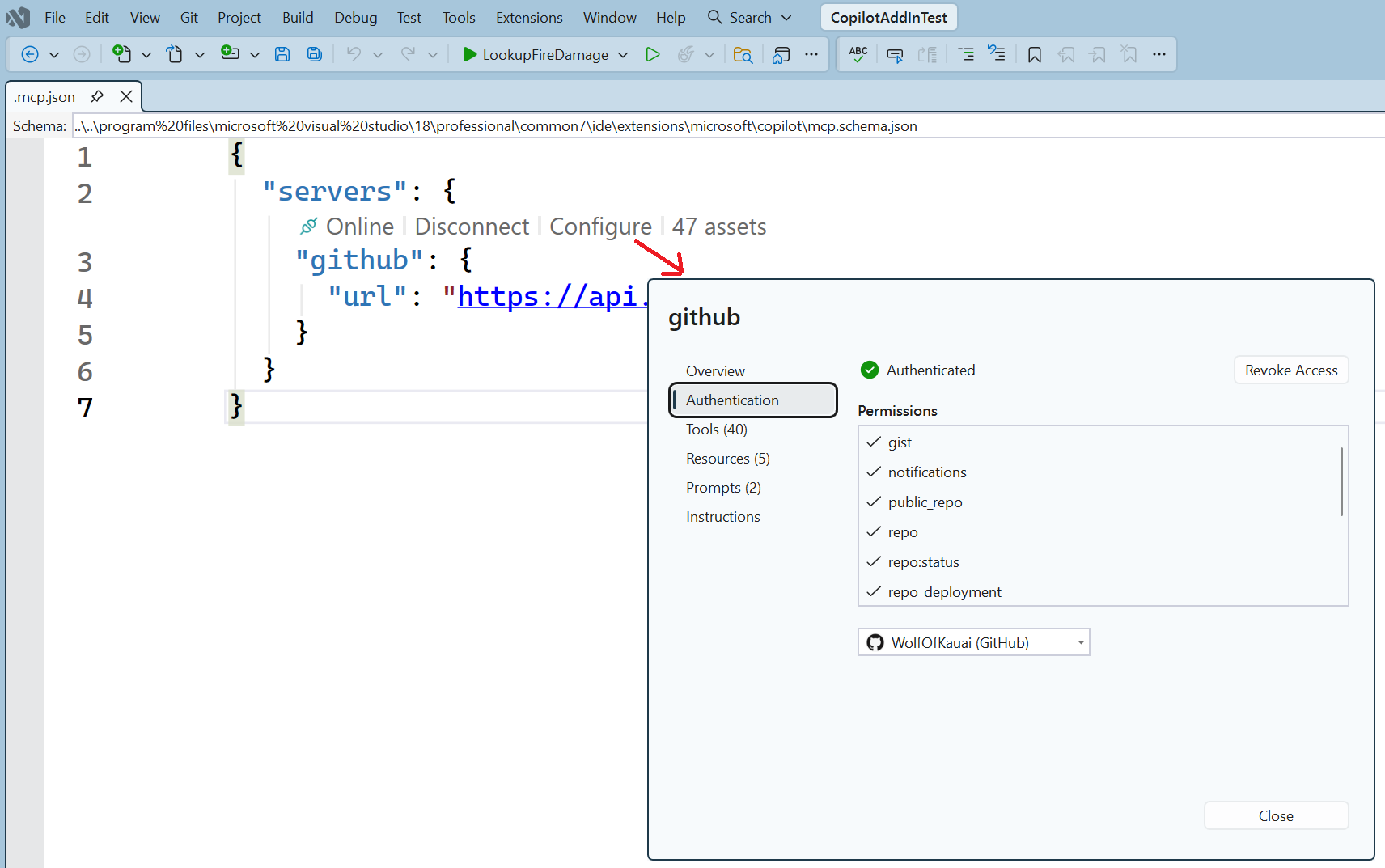Open the Redo history dropdown arrow

(x=433, y=54)
